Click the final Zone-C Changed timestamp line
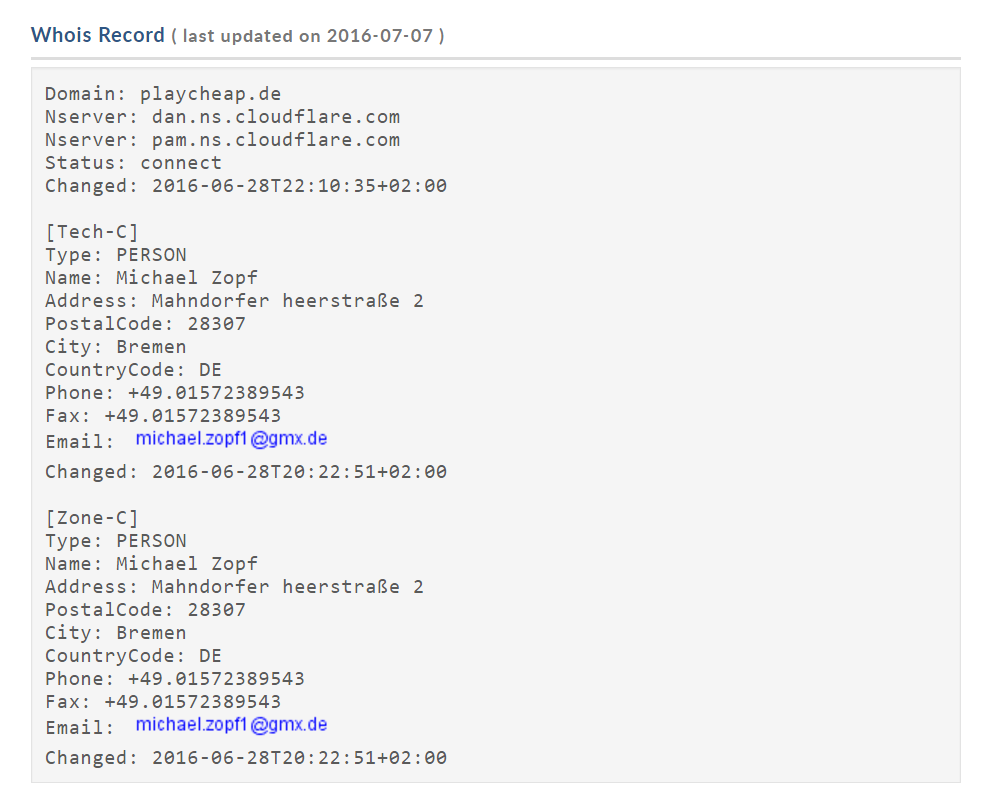The image size is (999, 810). tap(246, 758)
